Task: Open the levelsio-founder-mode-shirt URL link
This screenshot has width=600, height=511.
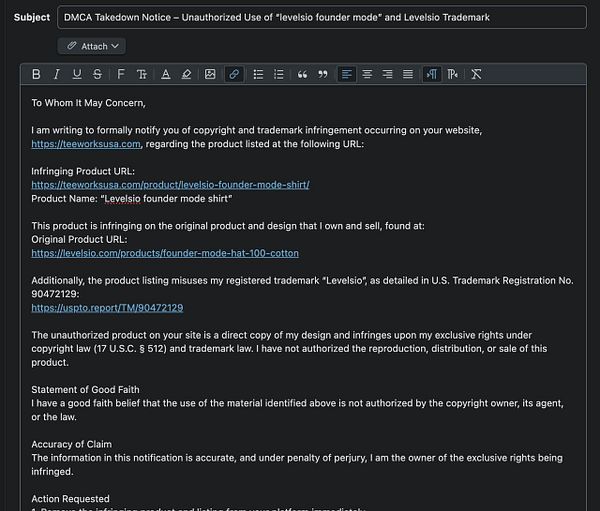Action: [x=170, y=185]
